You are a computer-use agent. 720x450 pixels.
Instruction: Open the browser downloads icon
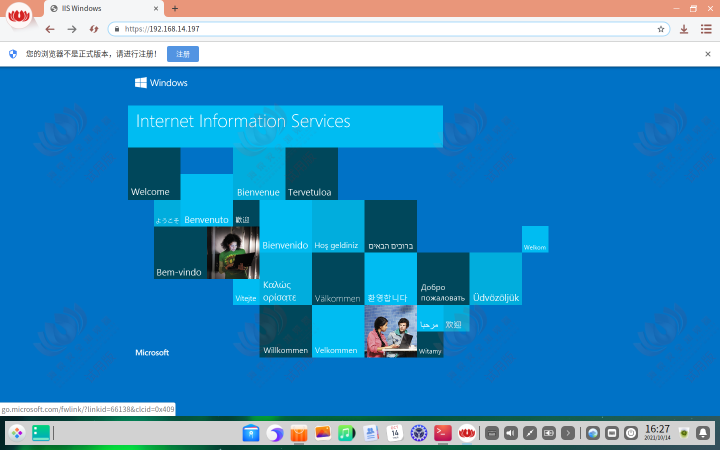pos(684,29)
